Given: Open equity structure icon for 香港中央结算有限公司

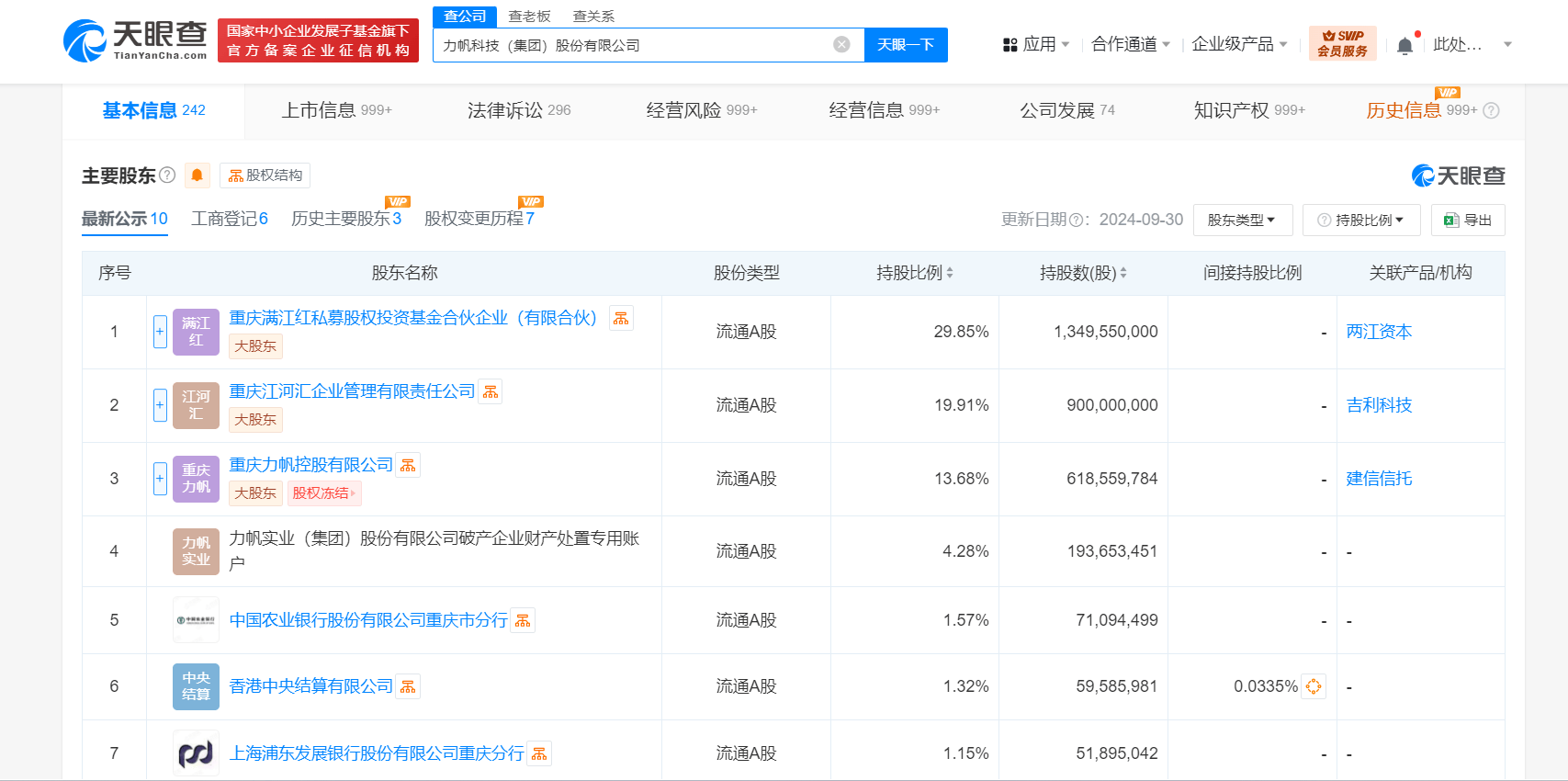Looking at the screenshot, I should click(408, 686).
